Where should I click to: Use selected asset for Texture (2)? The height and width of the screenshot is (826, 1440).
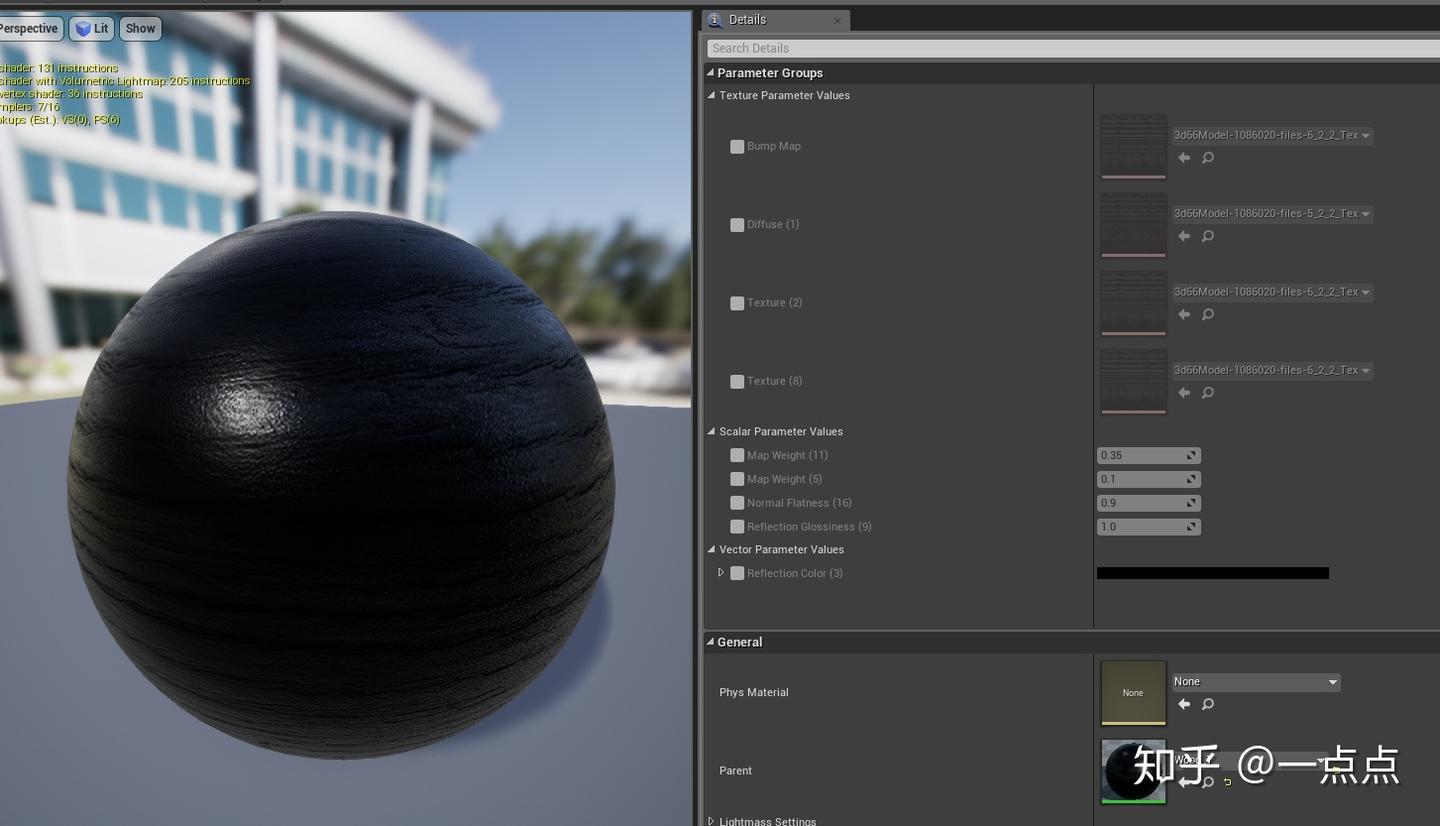click(1183, 314)
